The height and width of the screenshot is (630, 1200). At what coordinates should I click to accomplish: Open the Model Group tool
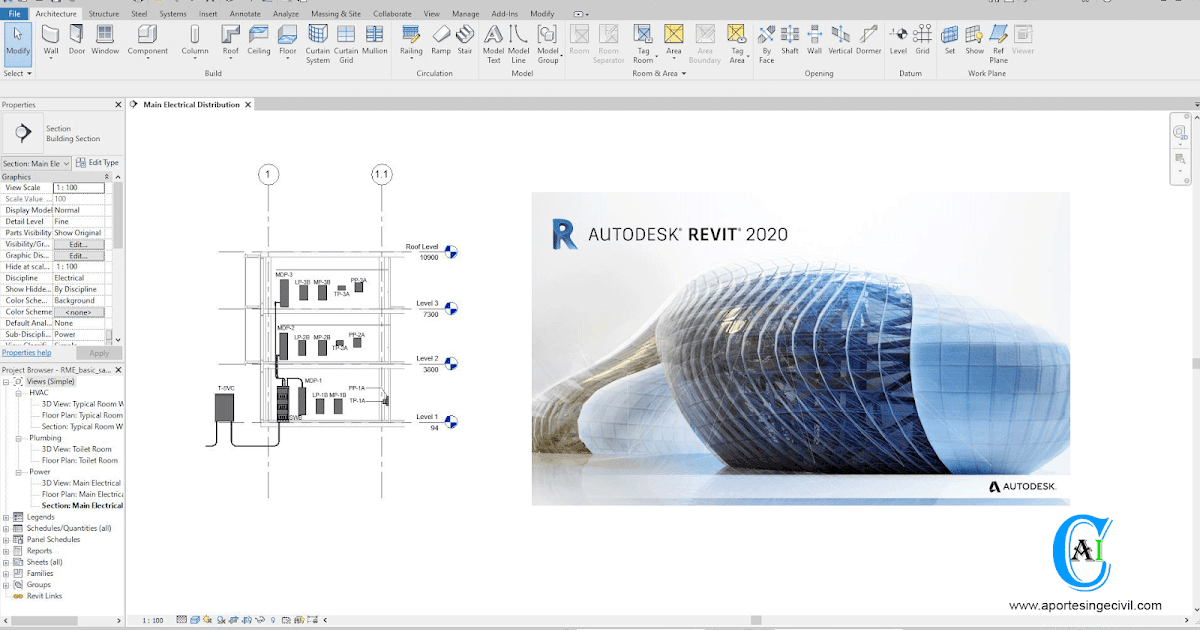coord(548,43)
